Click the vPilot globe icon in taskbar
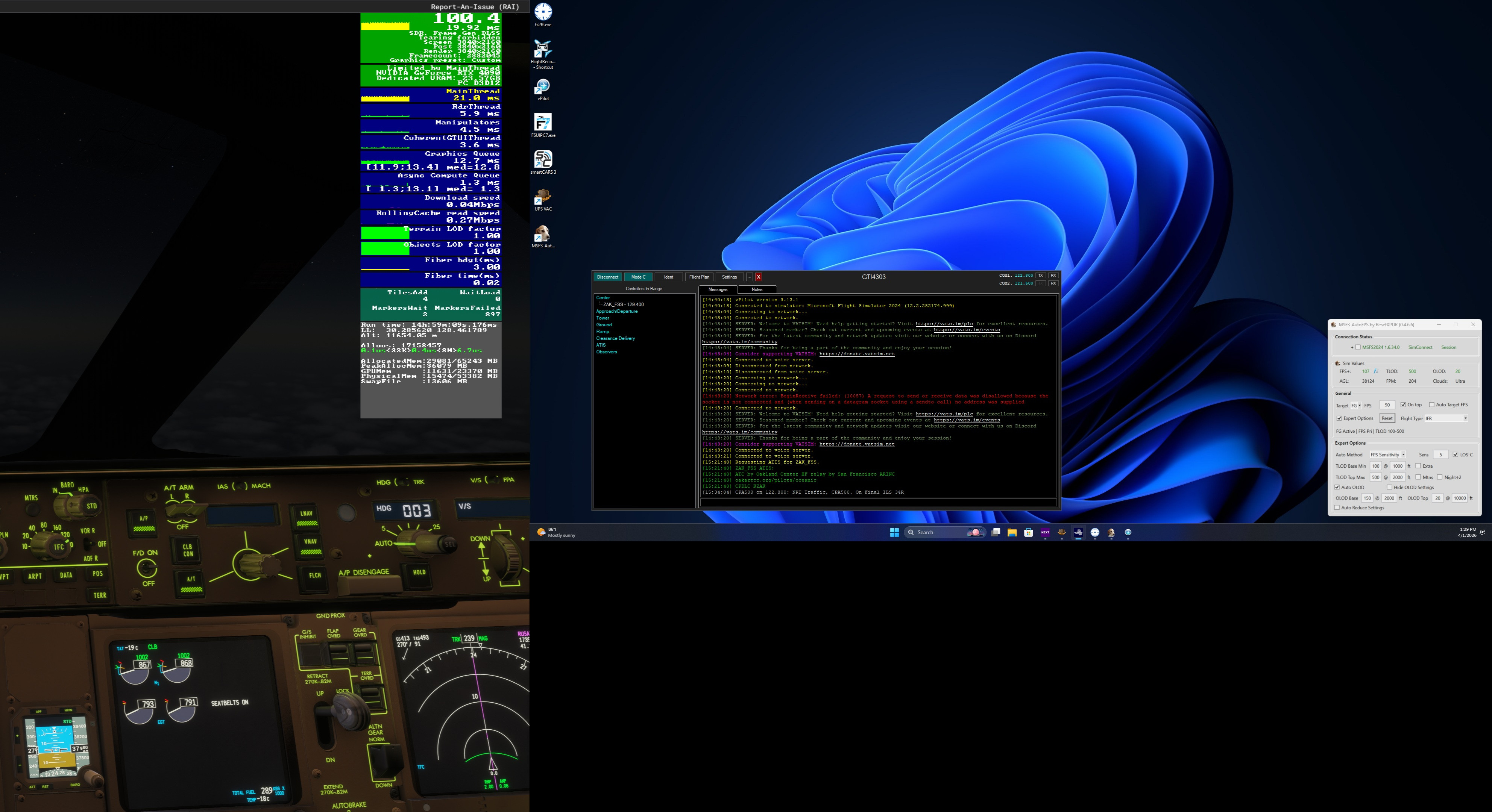The image size is (1492, 812). [x=1128, y=532]
